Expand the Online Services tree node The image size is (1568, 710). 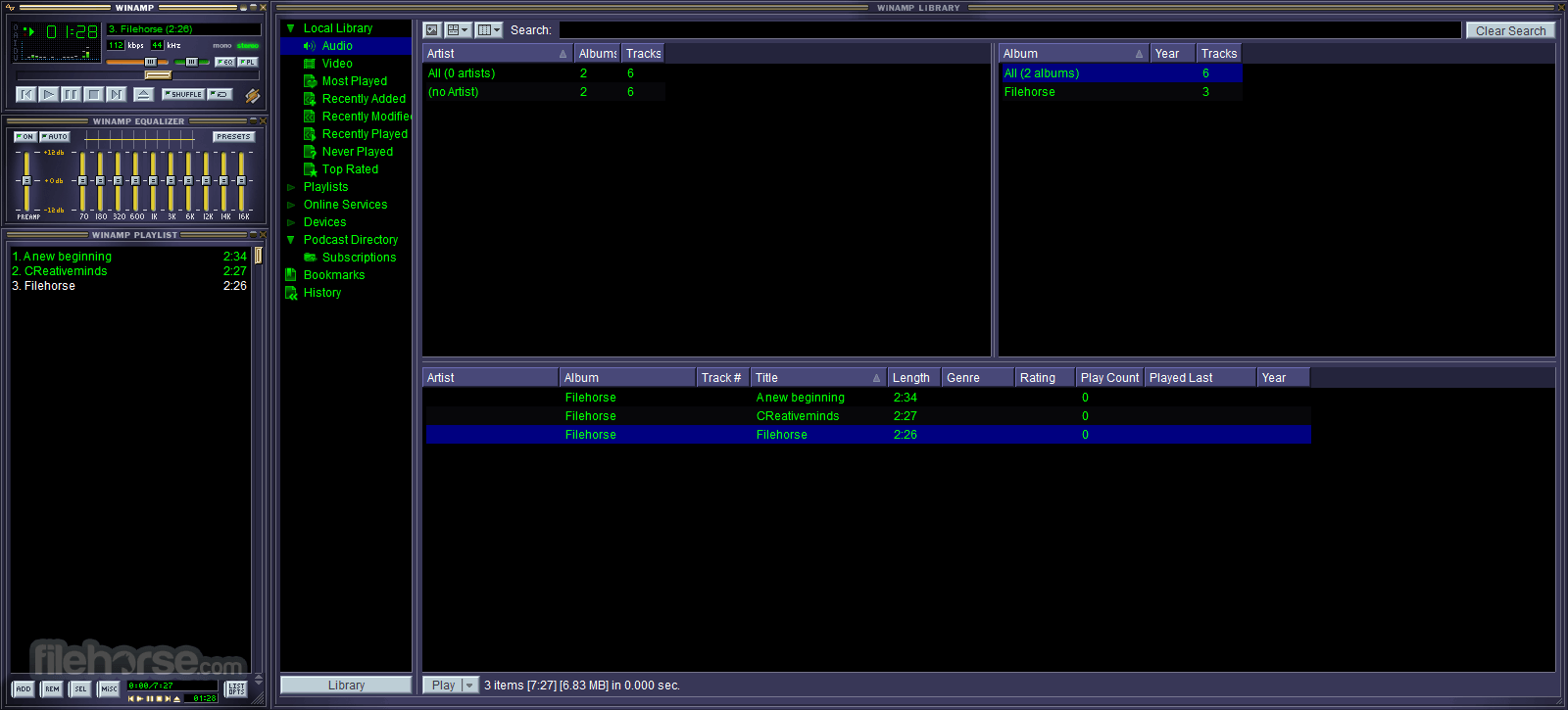pos(290,205)
